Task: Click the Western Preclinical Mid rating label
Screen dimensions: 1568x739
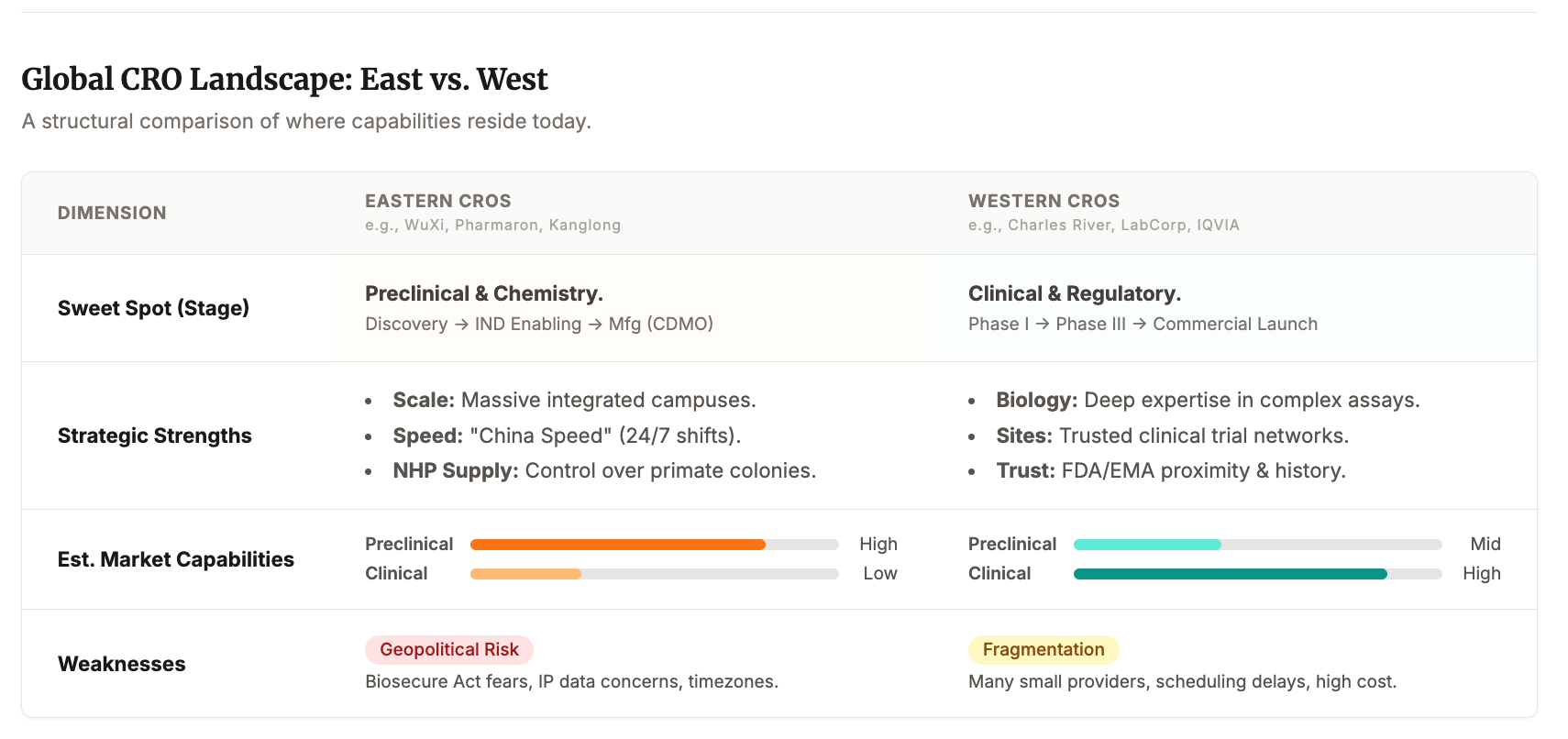Action: 1485,544
